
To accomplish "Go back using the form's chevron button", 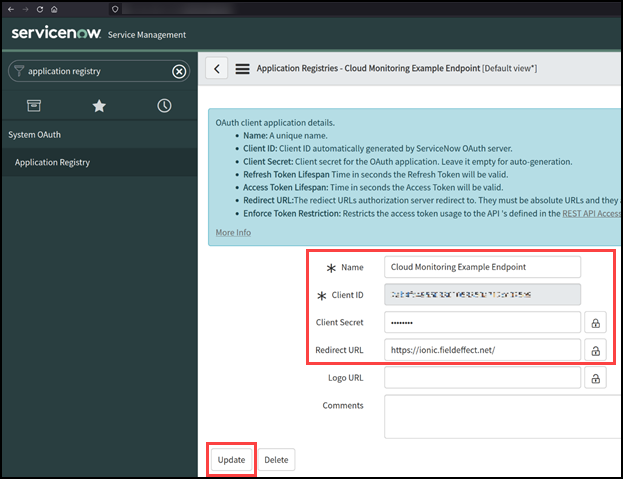I will (x=217, y=69).
